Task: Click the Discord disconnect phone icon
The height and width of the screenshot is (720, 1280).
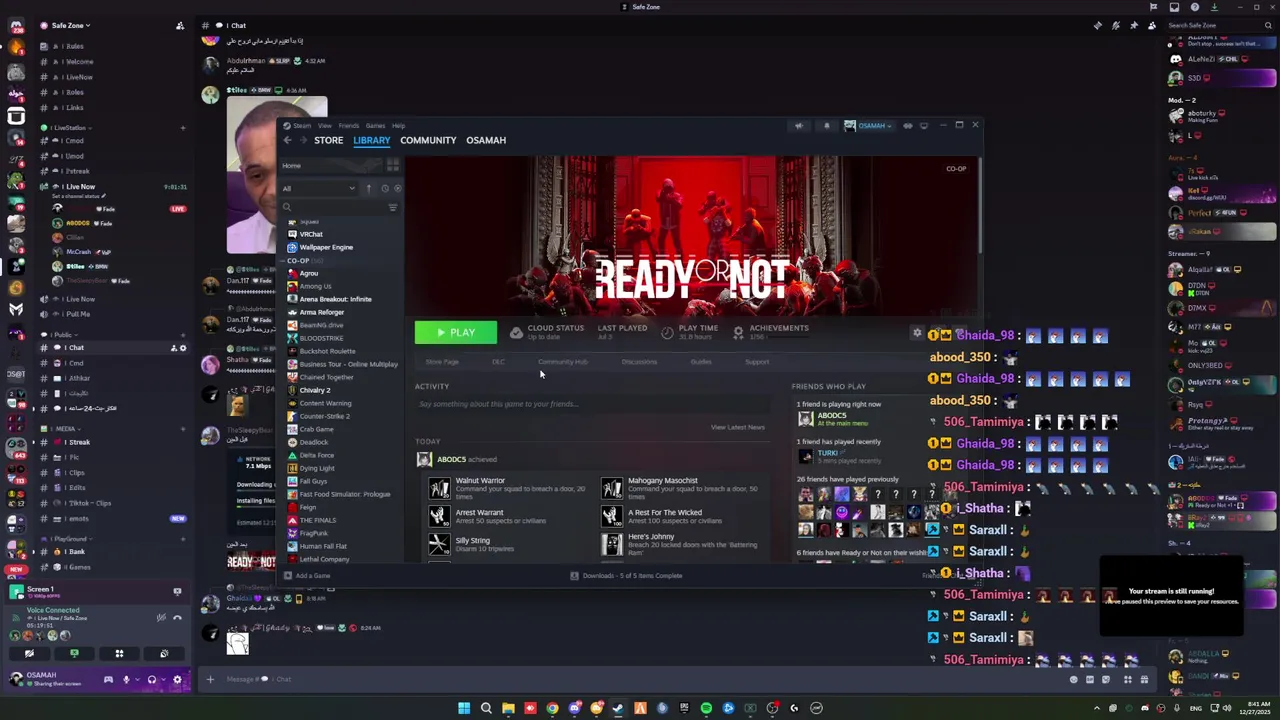Action: [x=177, y=617]
